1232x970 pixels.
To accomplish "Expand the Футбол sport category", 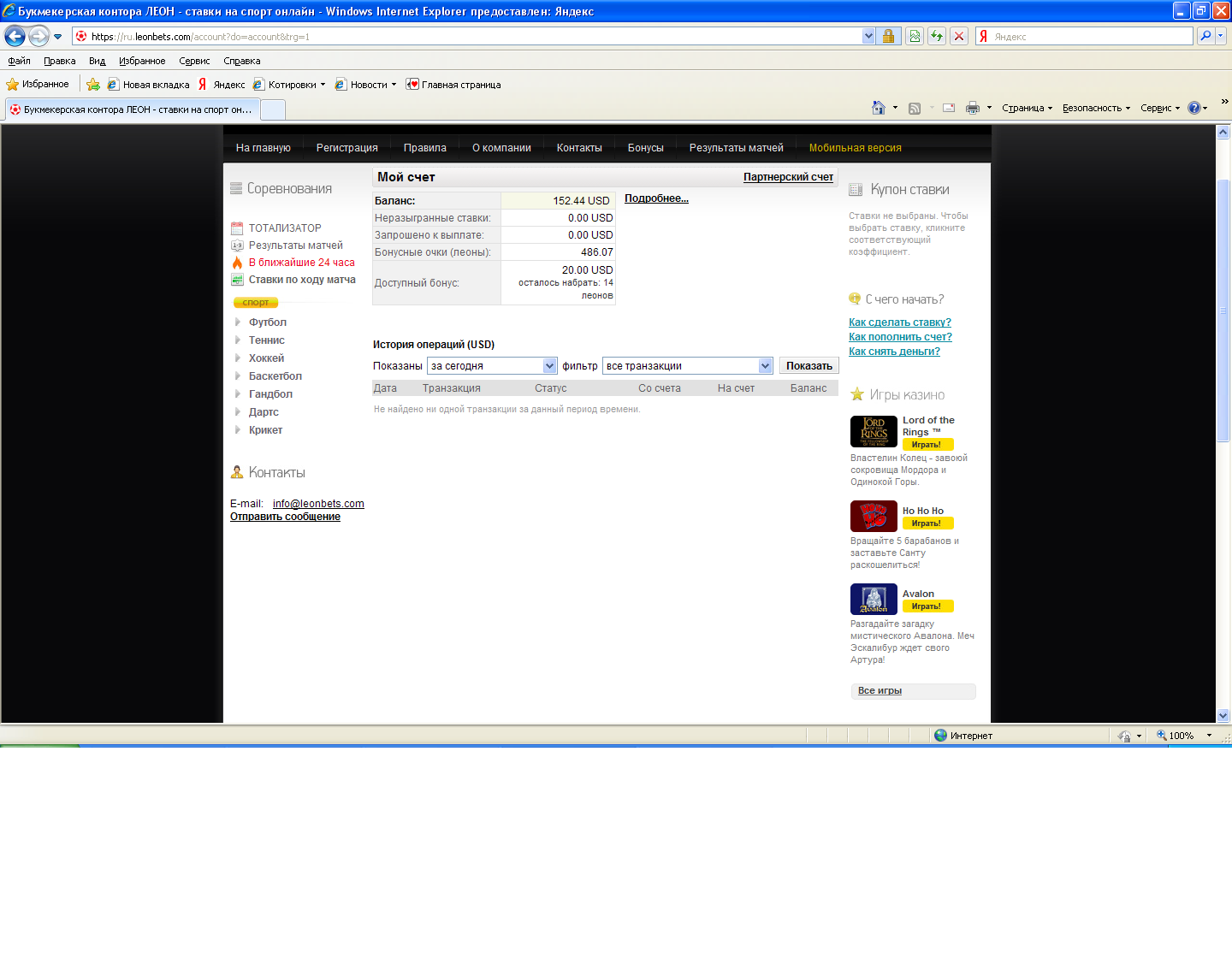I will tap(267, 322).
